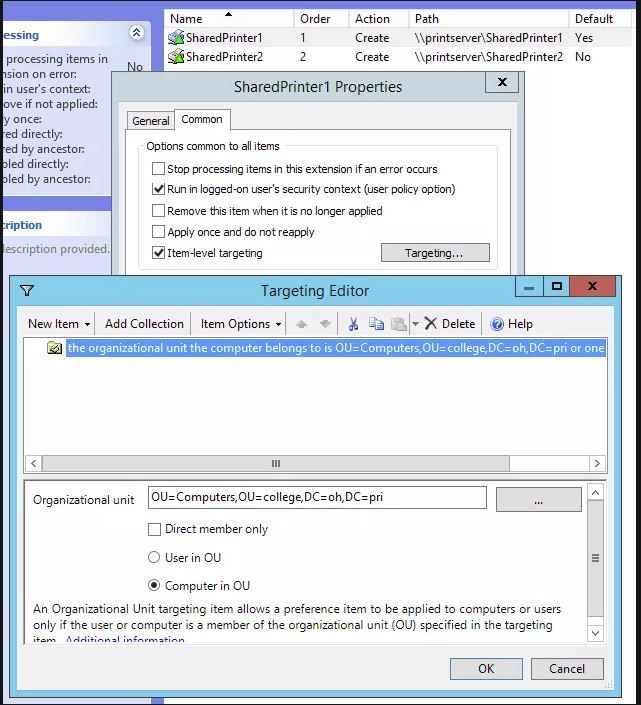The image size is (641, 705).
Task: Select the SharedPrinter1 name text
Action: [224, 38]
